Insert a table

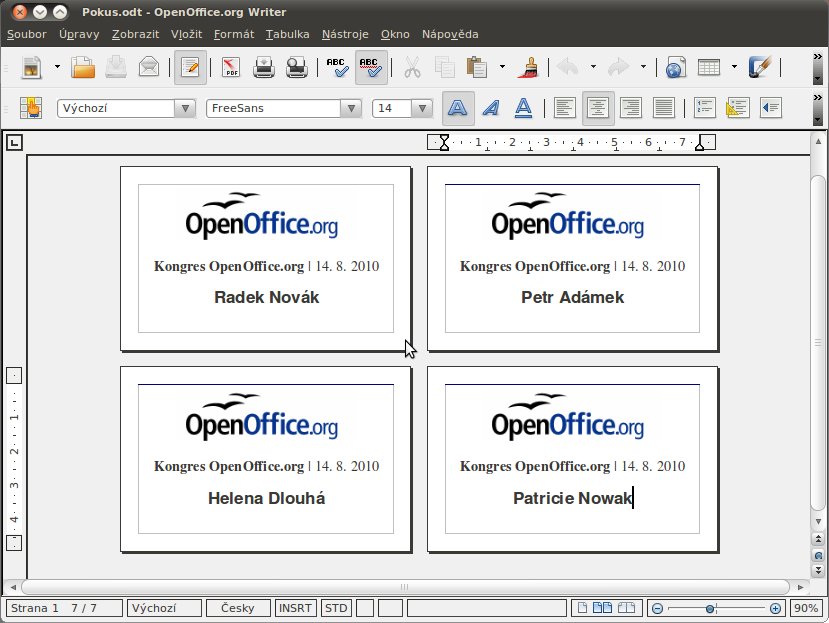point(708,68)
